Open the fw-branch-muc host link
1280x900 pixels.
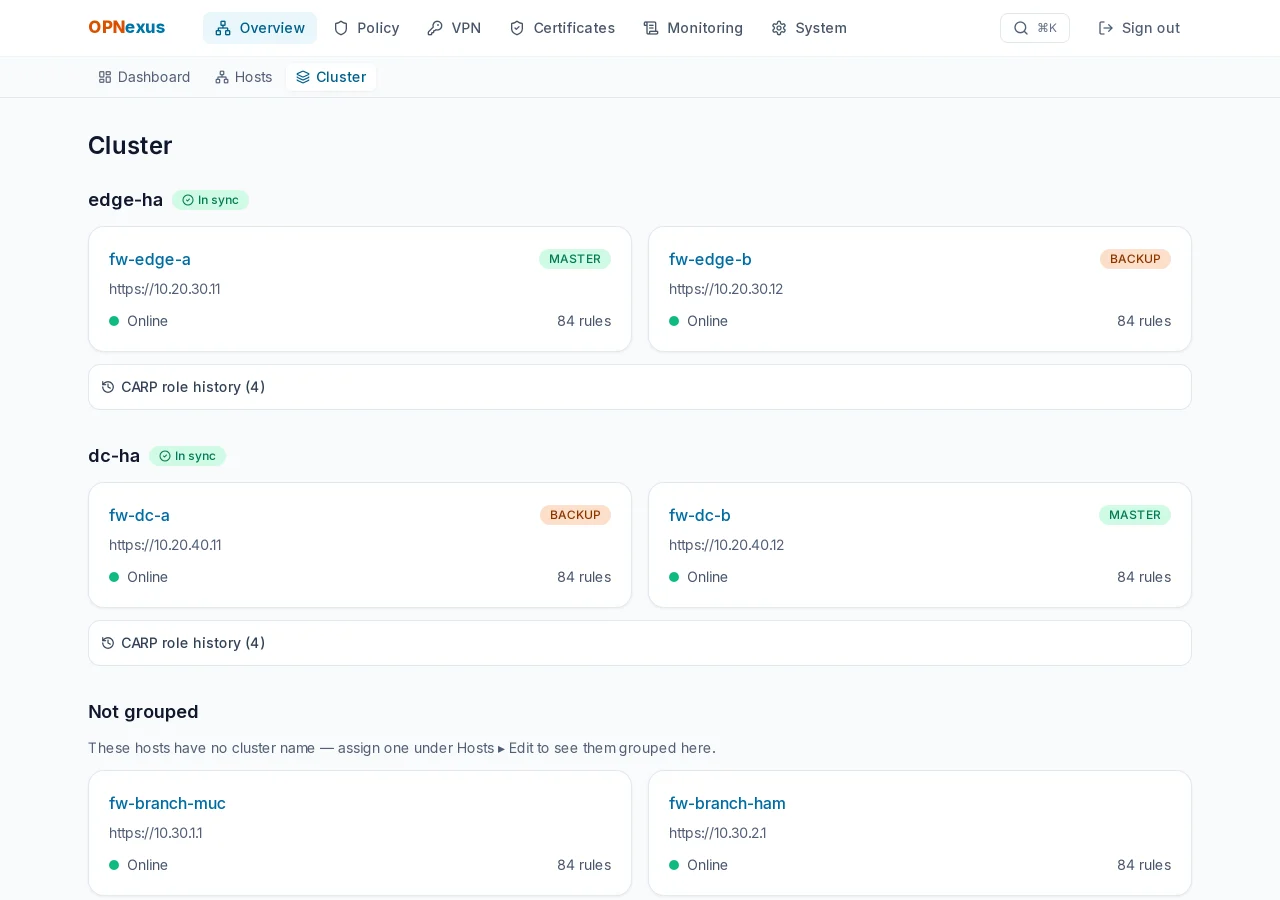coord(167,803)
